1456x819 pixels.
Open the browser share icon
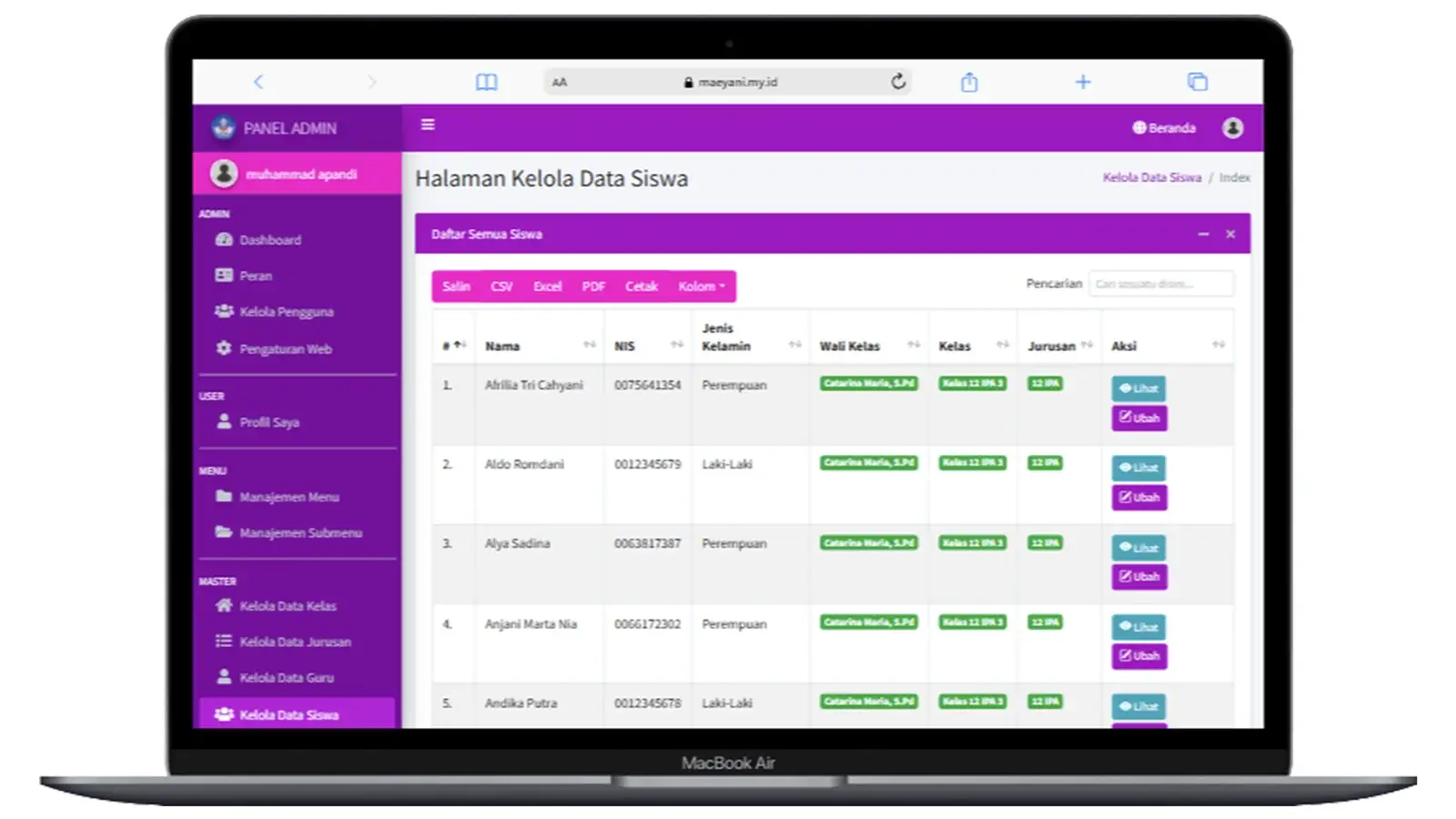click(969, 83)
